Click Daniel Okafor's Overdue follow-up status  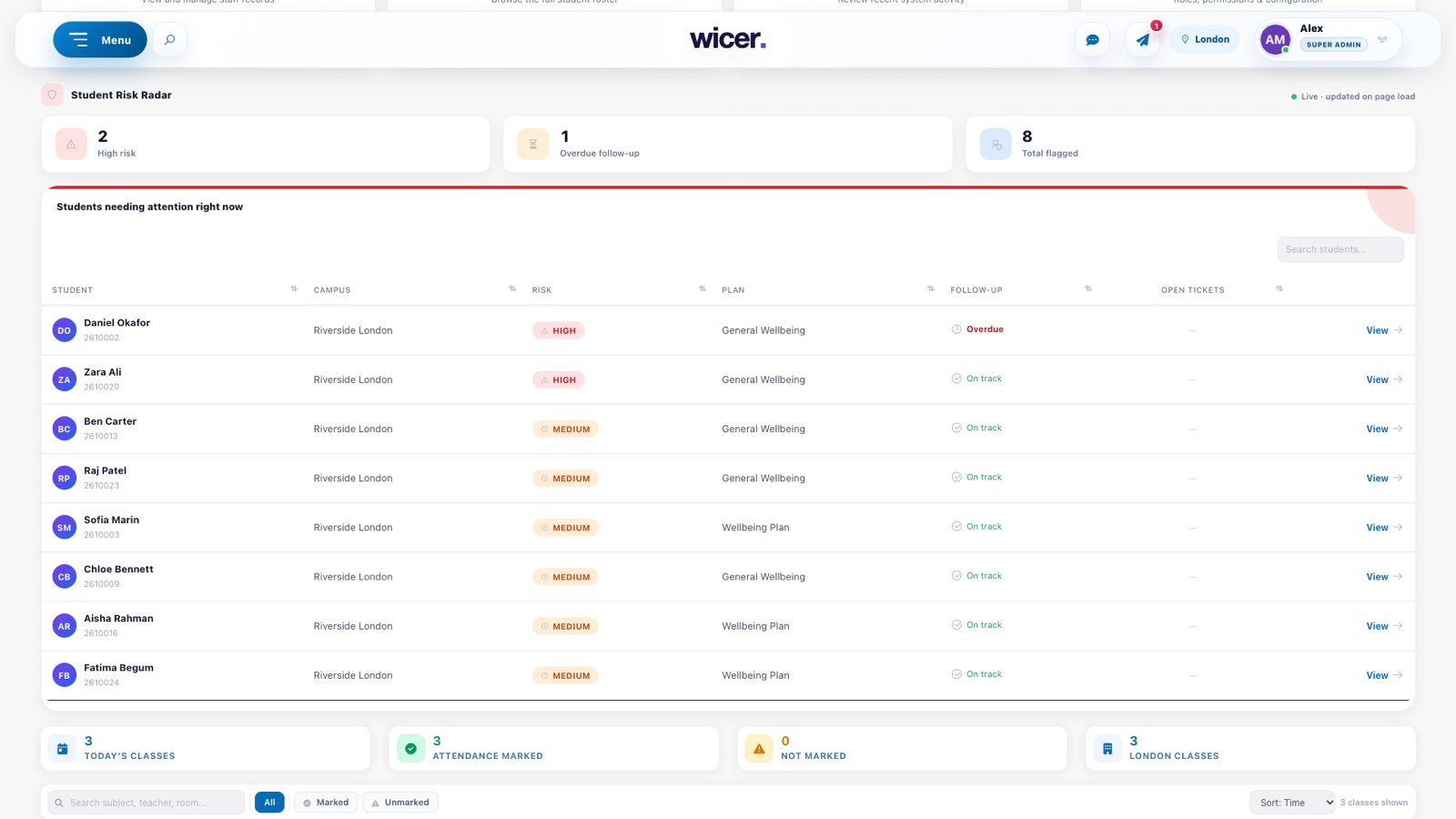pos(977,329)
